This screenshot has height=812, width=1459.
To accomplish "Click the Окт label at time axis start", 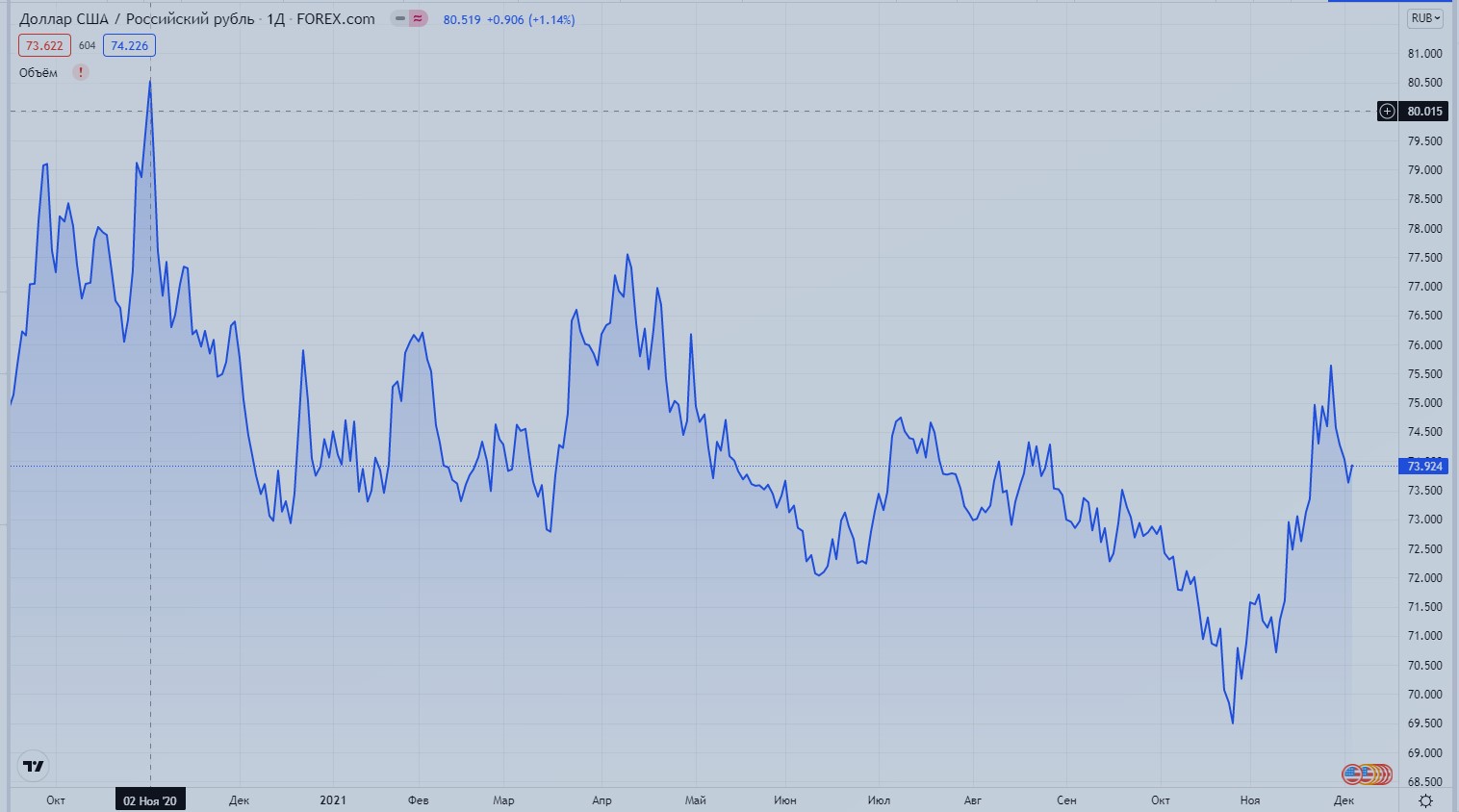I will pyautogui.click(x=56, y=800).
